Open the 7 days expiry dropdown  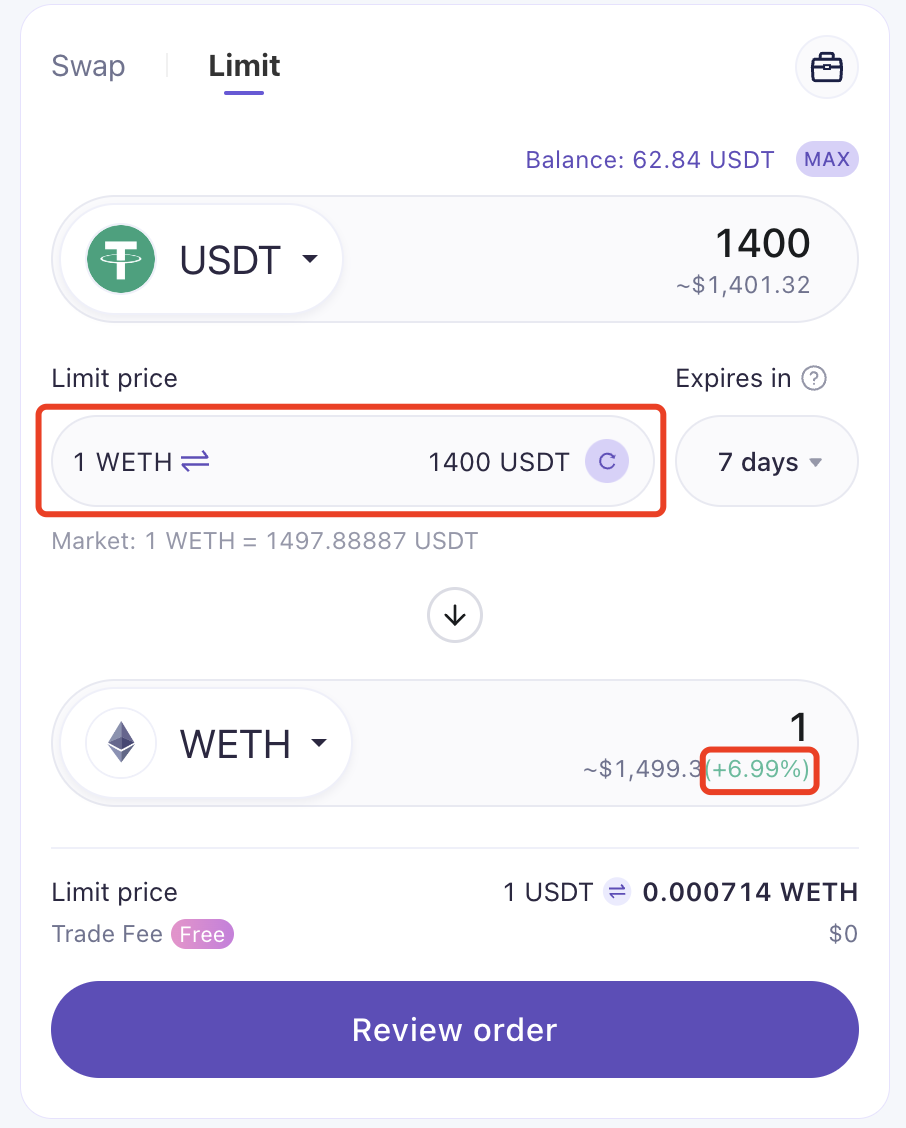(x=767, y=461)
